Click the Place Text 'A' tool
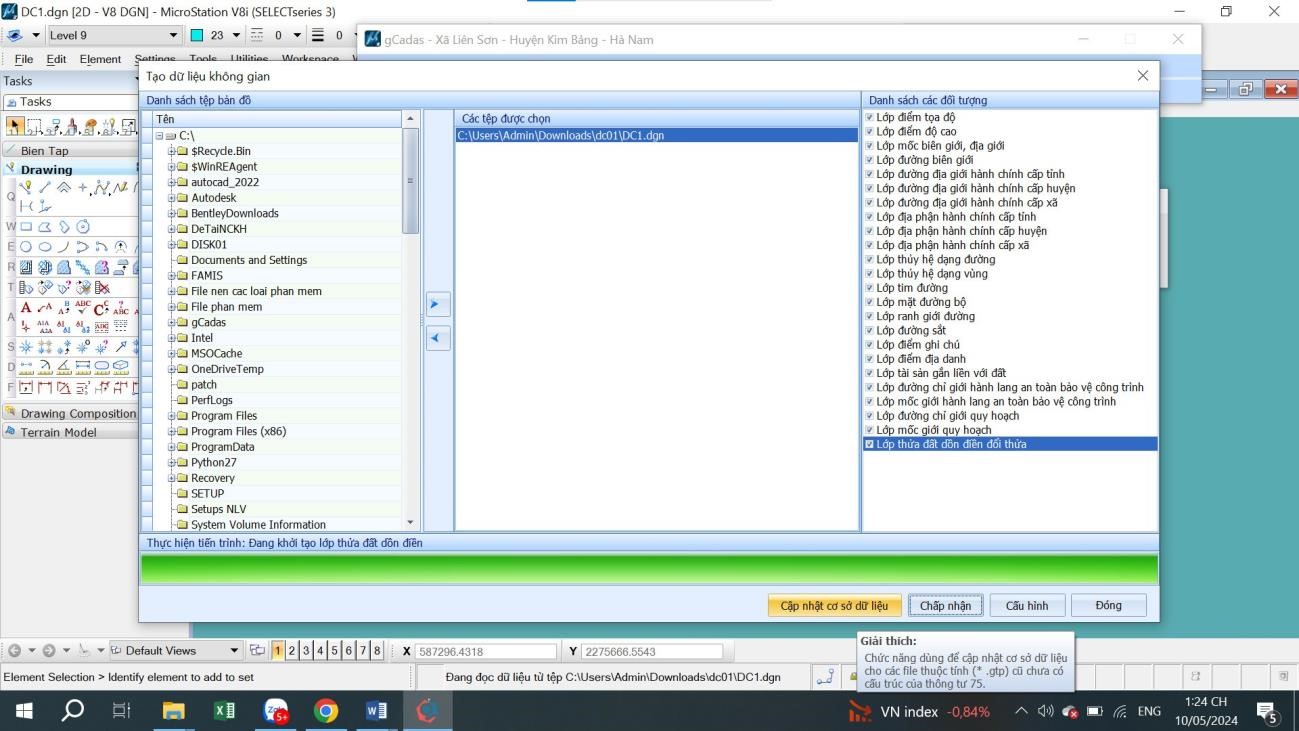Screen dimensions: 1299x731 [26, 308]
